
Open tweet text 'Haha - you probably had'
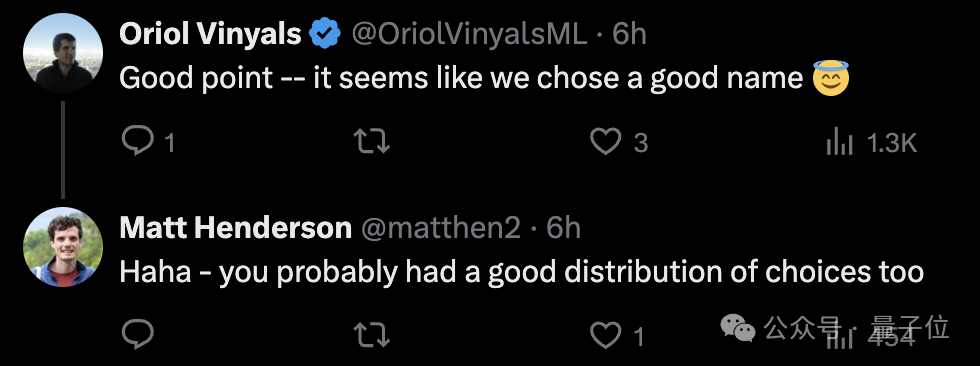[258, 273]
